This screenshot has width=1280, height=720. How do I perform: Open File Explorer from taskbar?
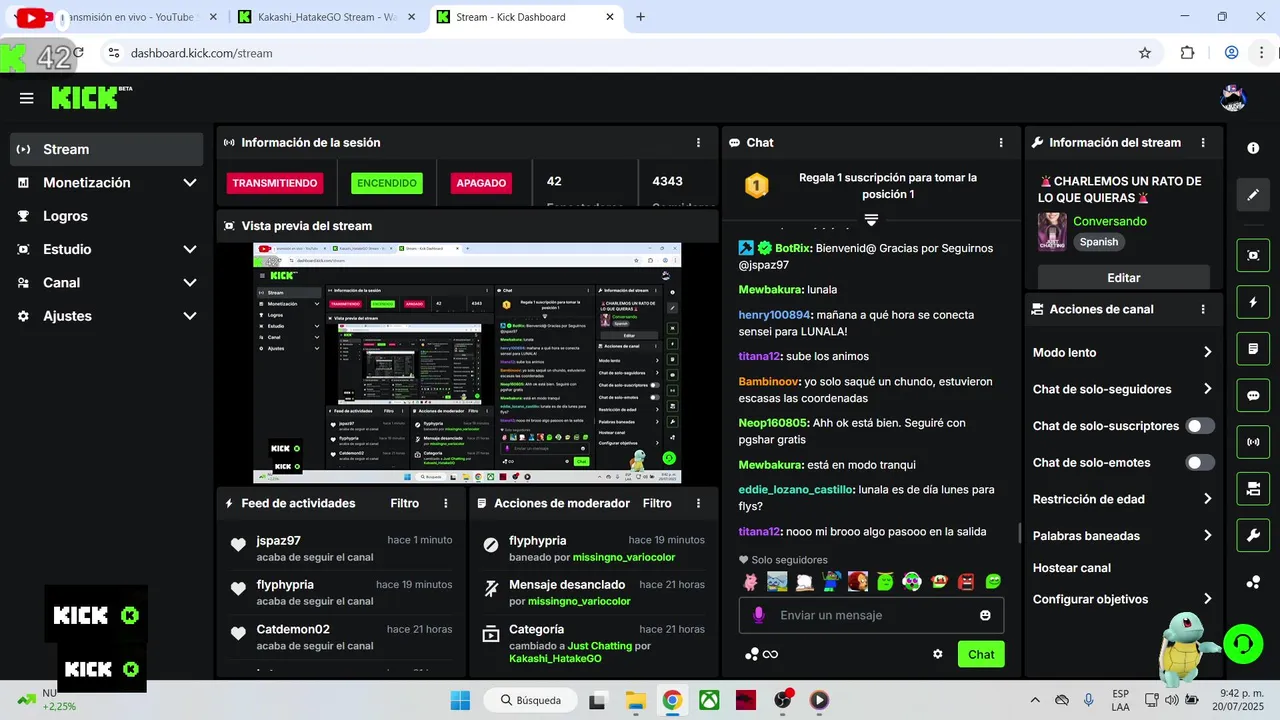[x=635, y=700]
